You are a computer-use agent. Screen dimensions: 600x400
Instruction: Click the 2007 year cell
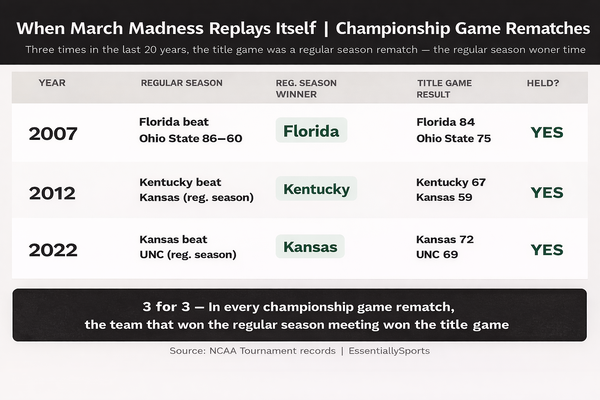click(x=57, y=133)
